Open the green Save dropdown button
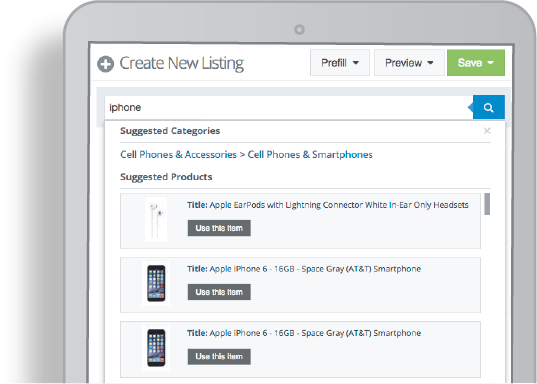This screenshot has height=384, width=537. 476,63
